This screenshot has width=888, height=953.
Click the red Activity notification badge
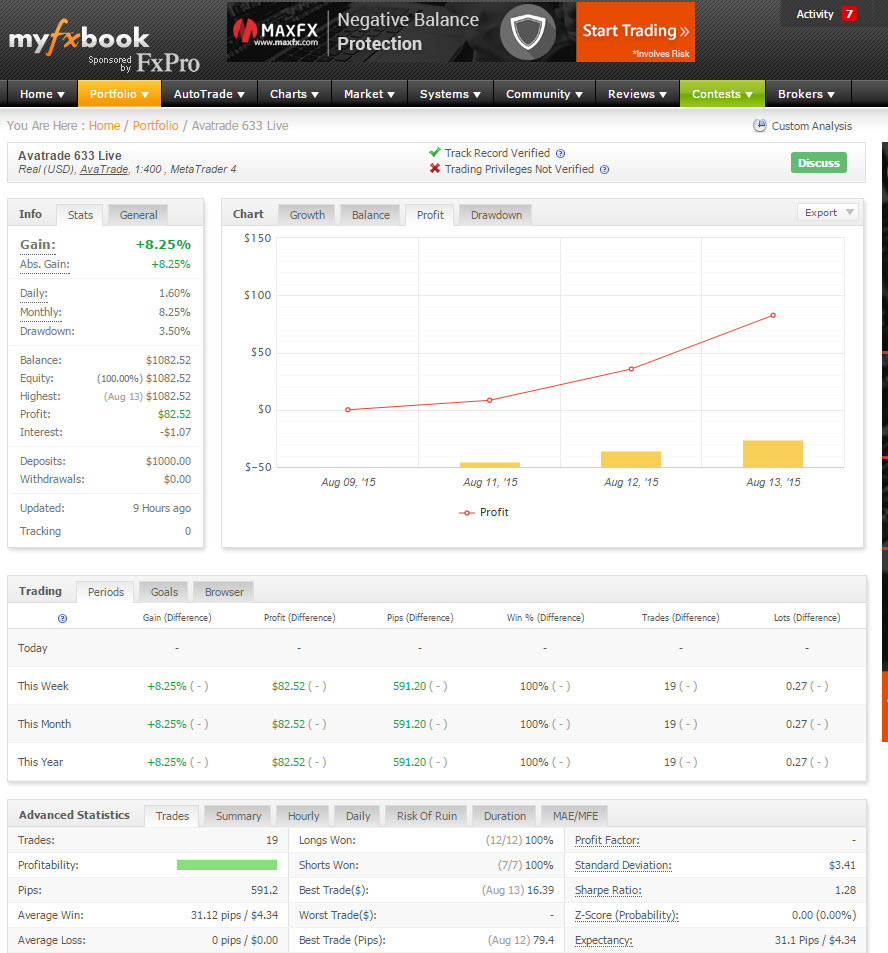point(849,14)
